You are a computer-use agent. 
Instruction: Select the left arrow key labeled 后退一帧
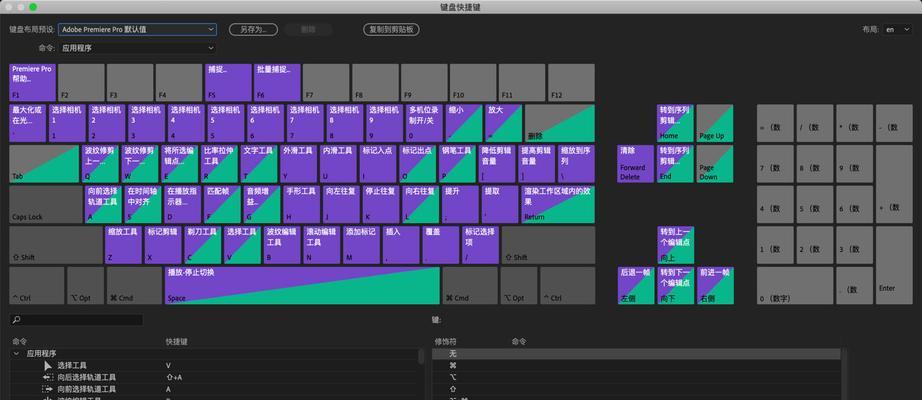point(636,286)
